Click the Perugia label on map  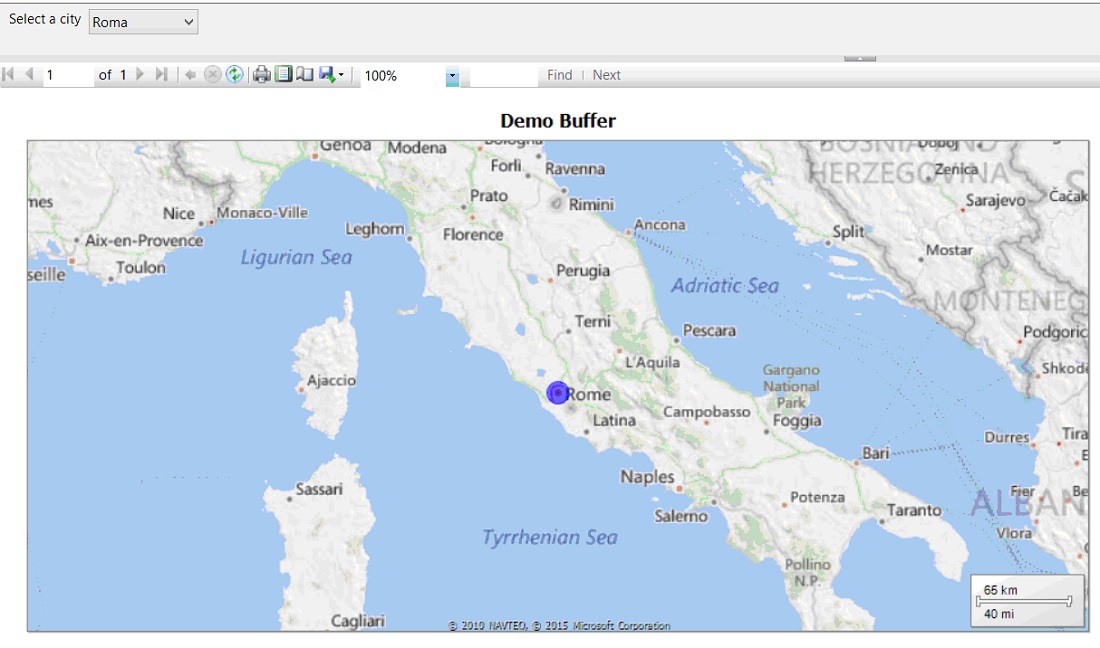point(583,271)
